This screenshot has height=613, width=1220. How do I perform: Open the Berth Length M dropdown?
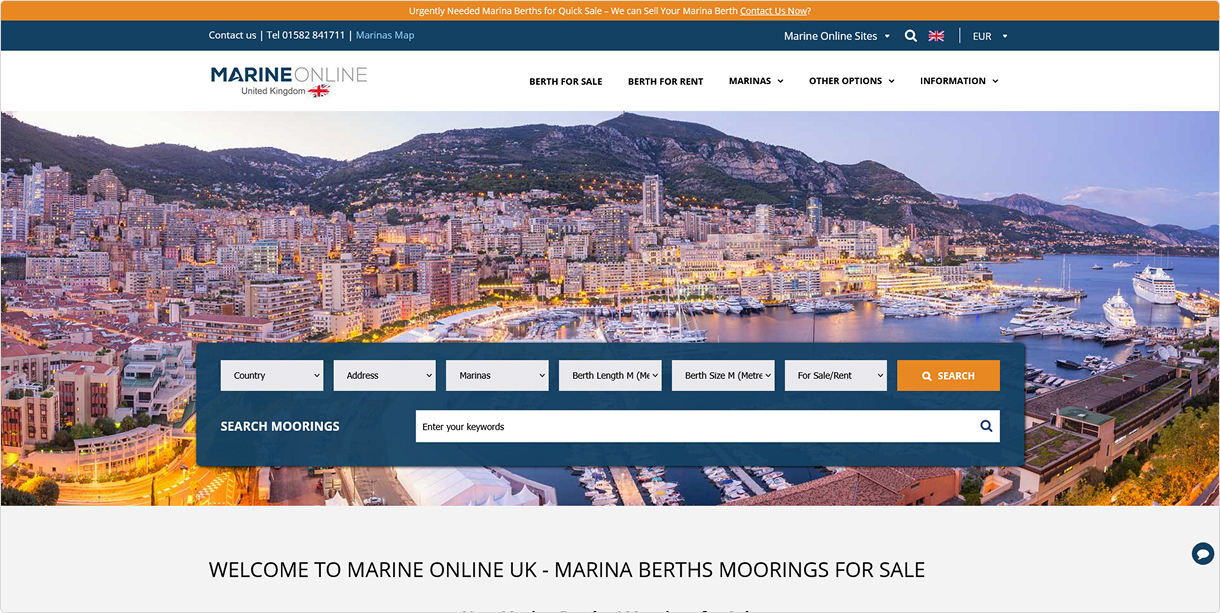pyautogui.click(x=610, y=375)
